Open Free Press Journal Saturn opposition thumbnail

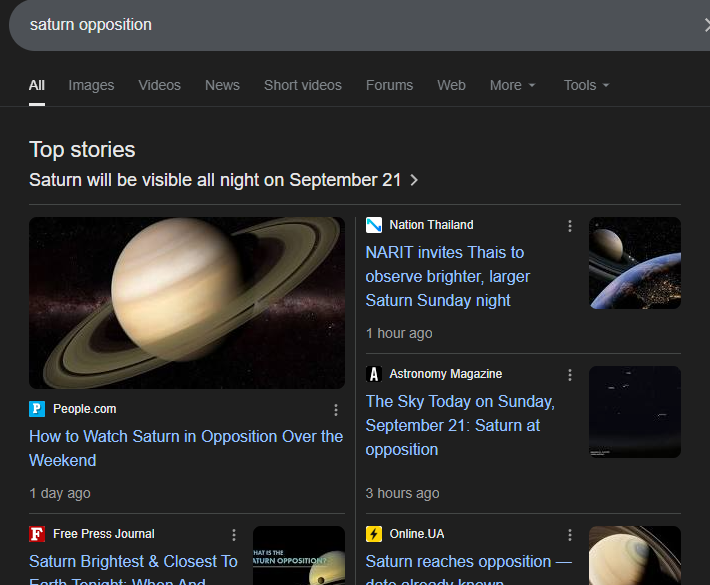point(299,556)
